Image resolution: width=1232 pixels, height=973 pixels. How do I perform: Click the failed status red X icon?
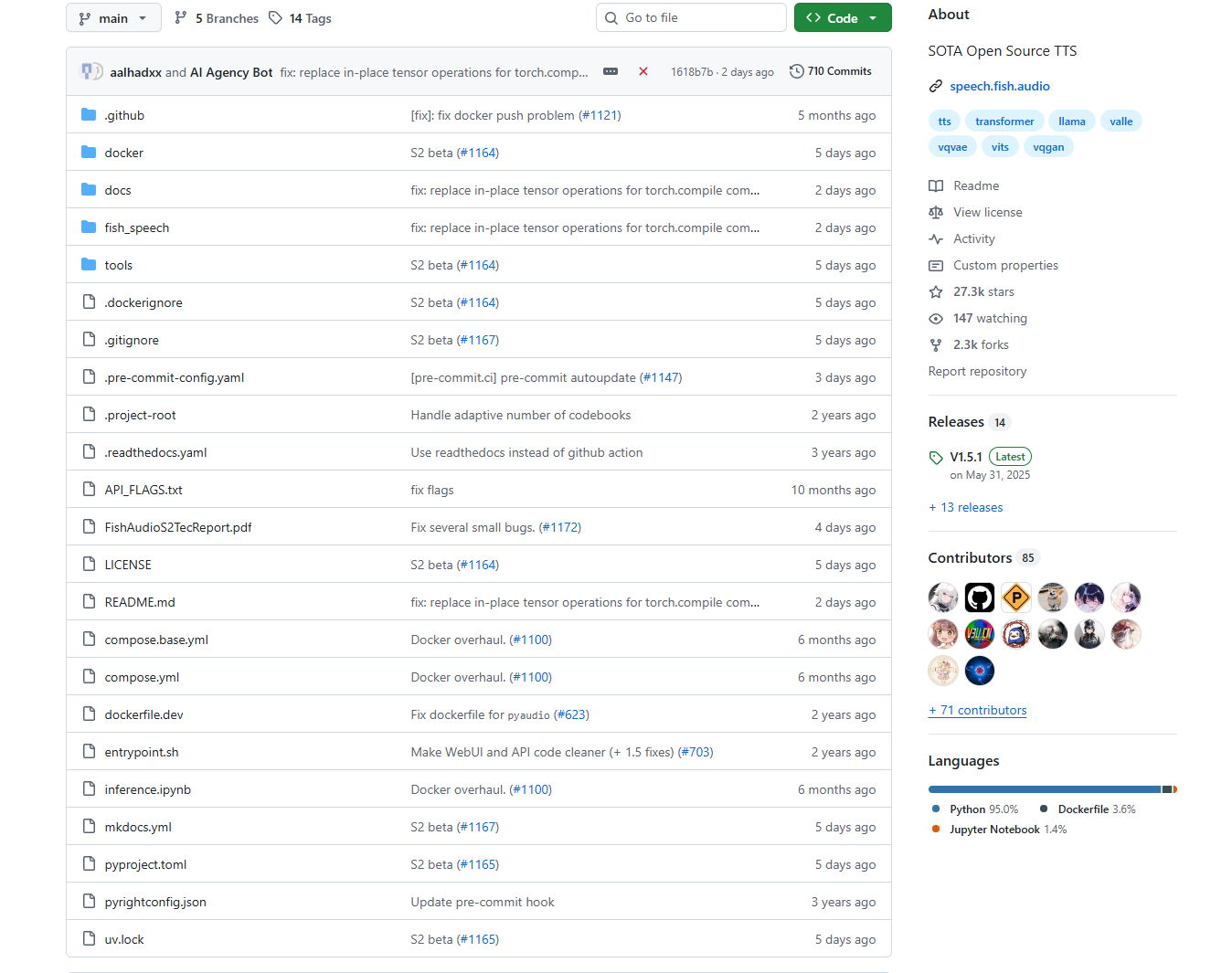643,71
